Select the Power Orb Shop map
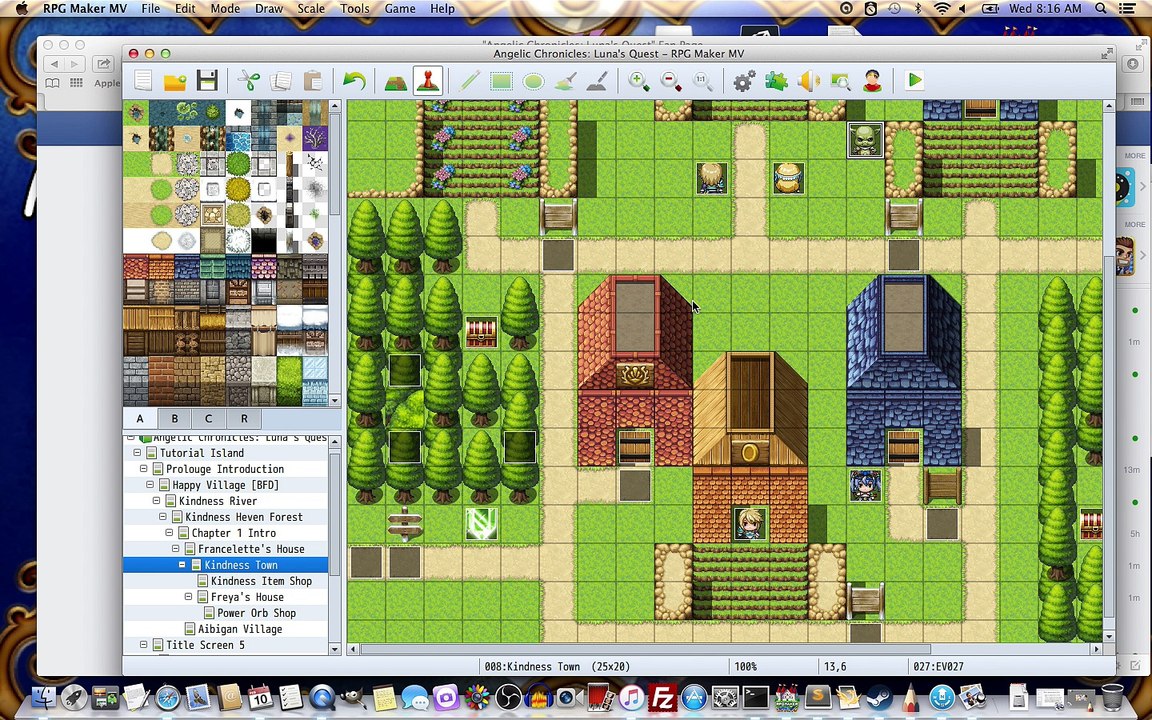This screenshot has height=720, width=1152. coord(256,613)
